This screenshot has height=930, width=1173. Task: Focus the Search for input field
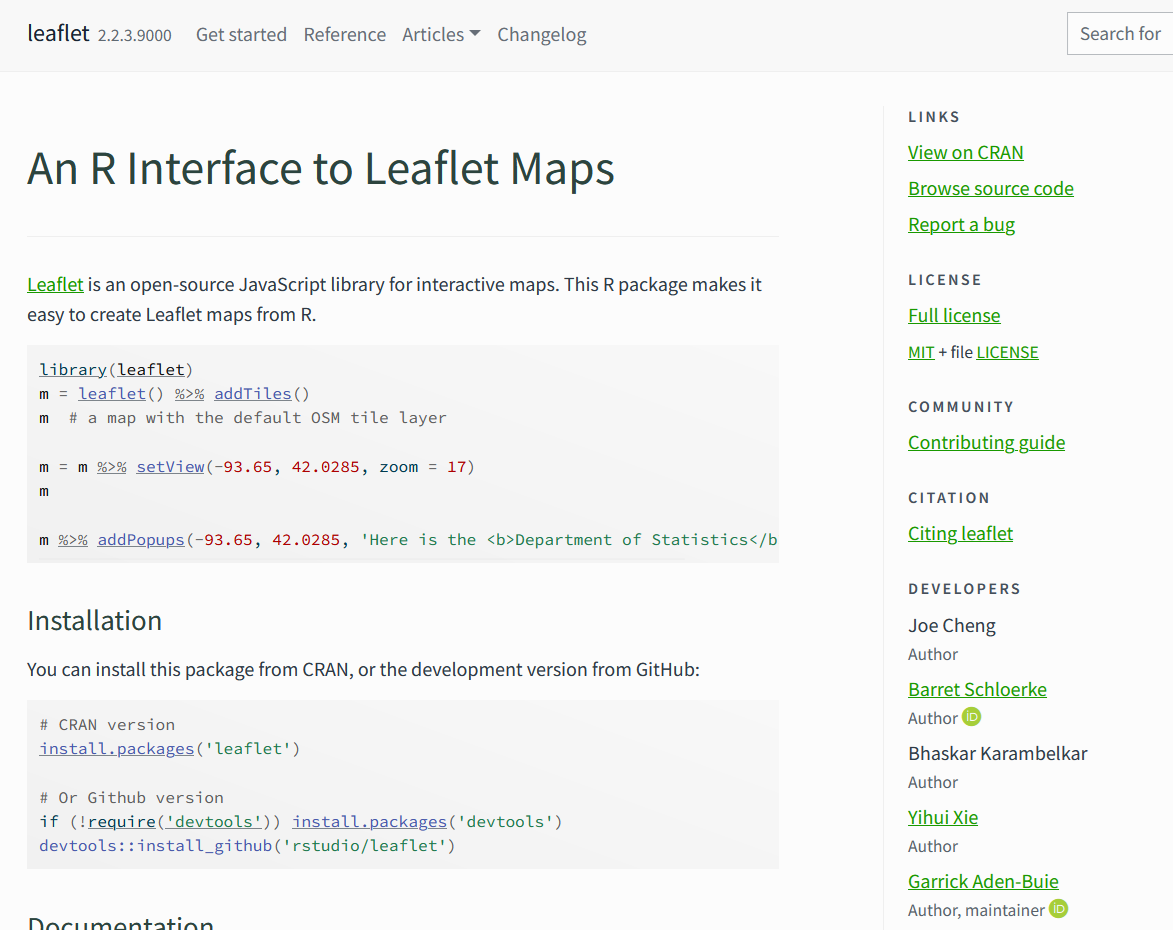[x=1120, y=34]
